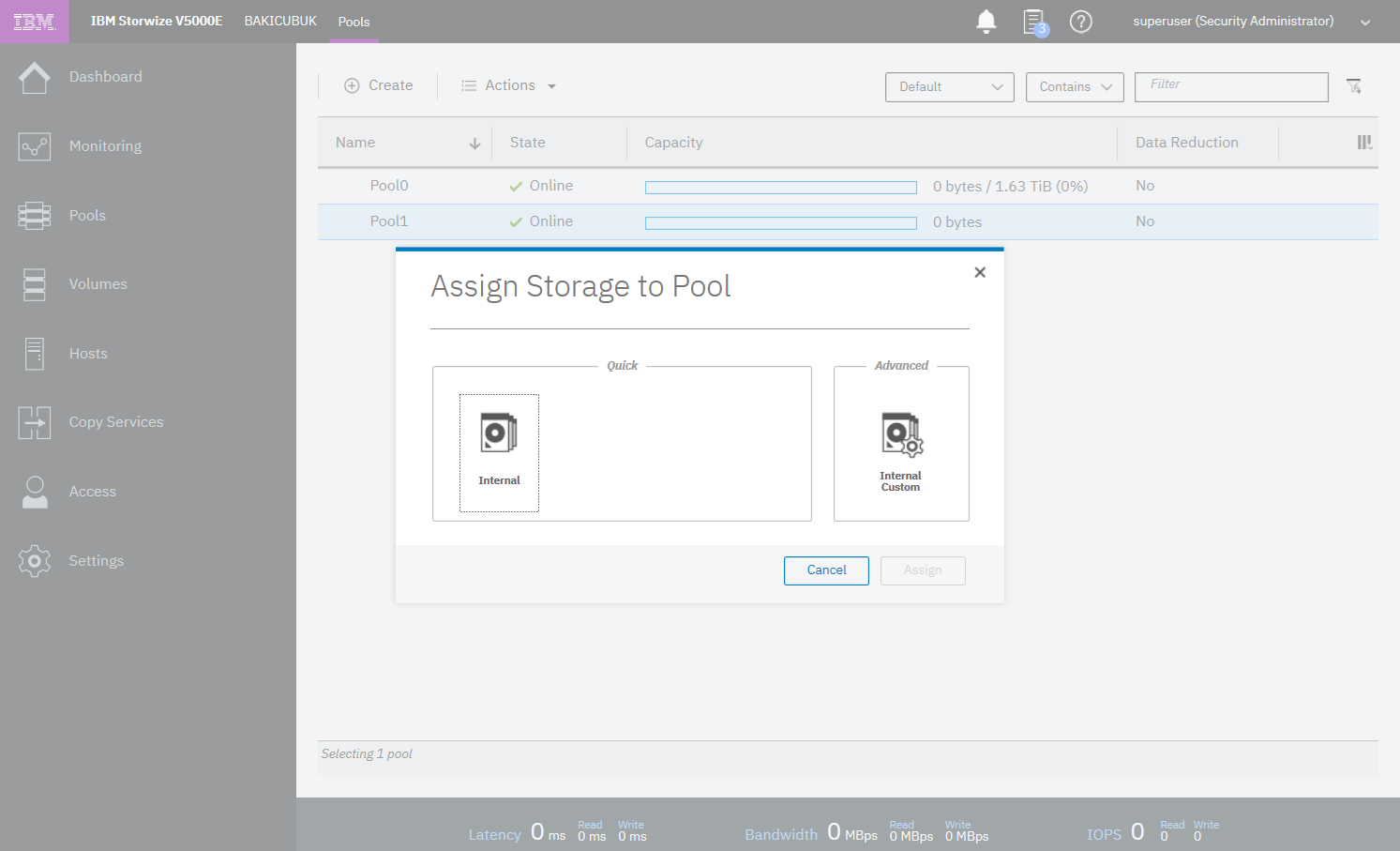The width and height of the screenshot is (1400, 851).
Task: Open the help question mark icon
Action: tap(1081, 22)
